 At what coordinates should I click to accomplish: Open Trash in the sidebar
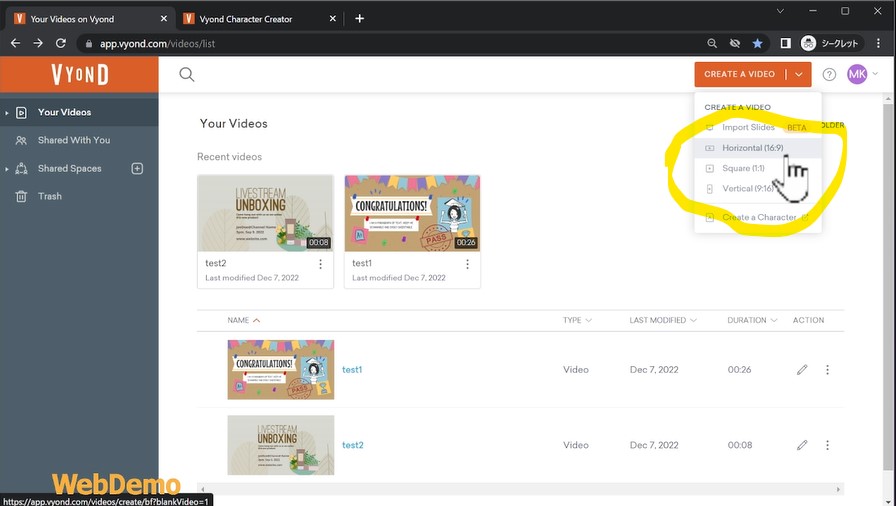tap(79, 196)
